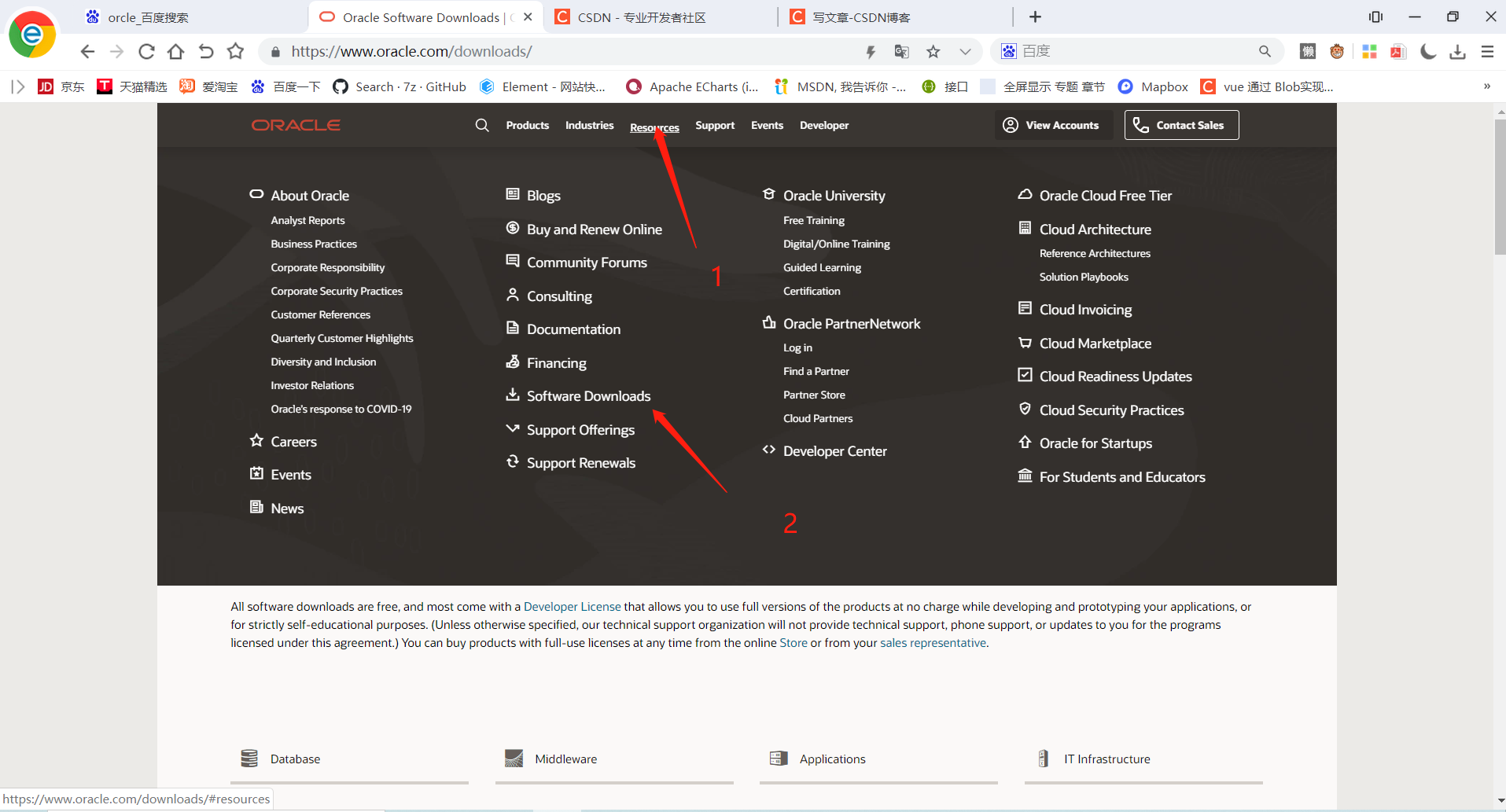Open Oracle Cloud Free Tier link
Screen dimensions: 1506x812
tap(1105, 196)
